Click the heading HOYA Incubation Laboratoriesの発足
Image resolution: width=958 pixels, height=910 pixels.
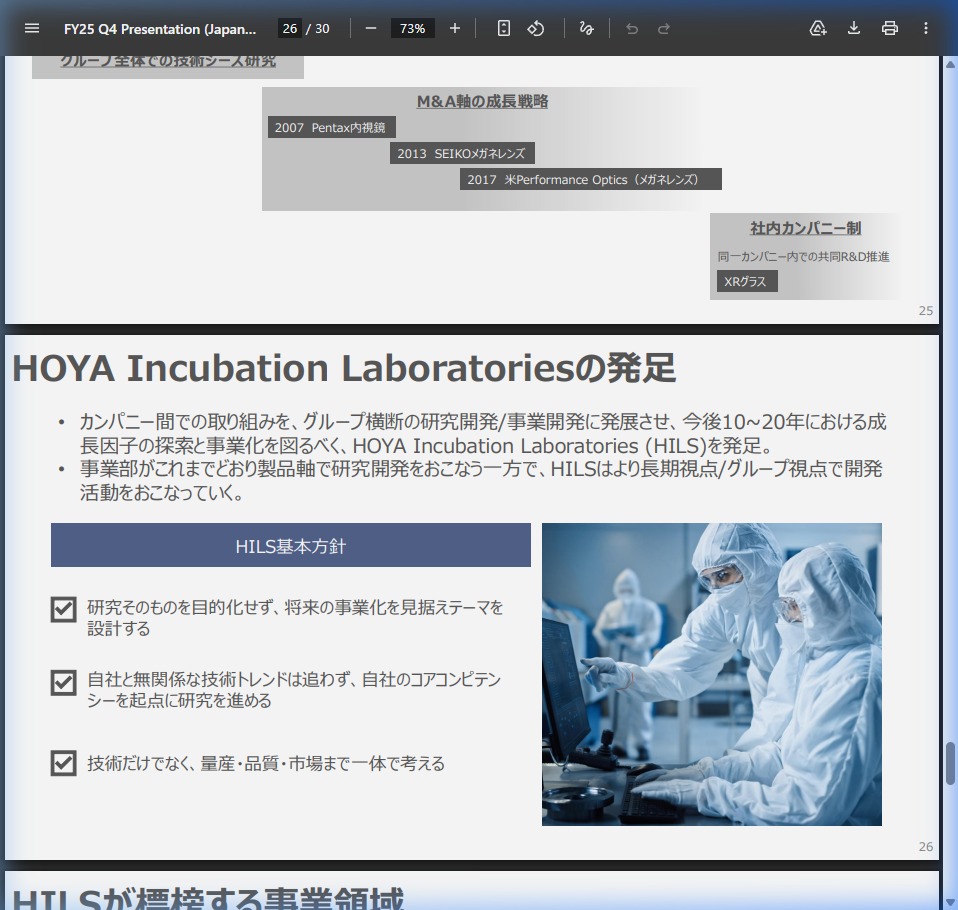click(x=344, y=369)
